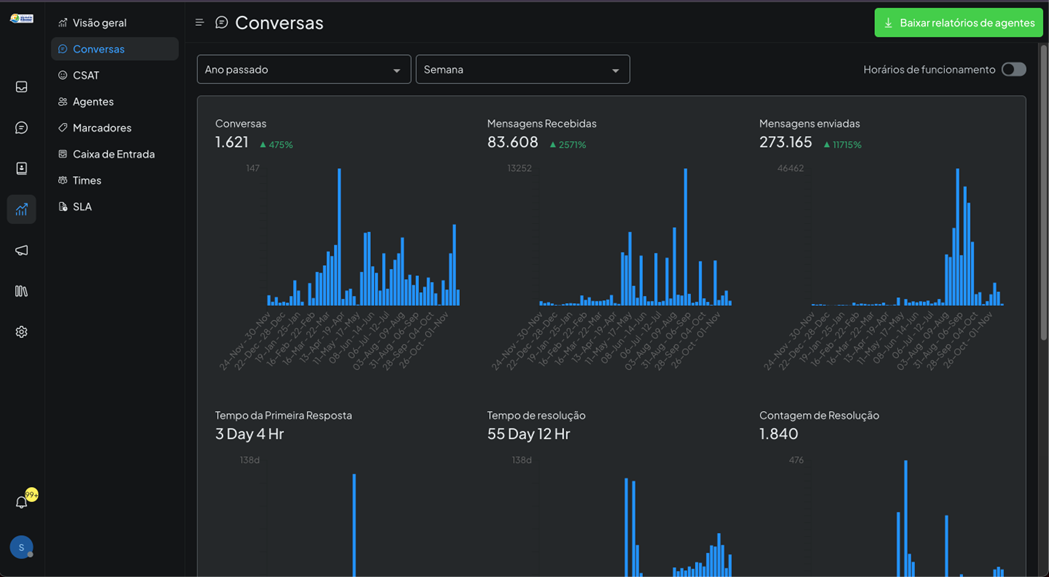Click the user avatar profile button
This screenshot has width=1049, height=577.
point(21,547)
